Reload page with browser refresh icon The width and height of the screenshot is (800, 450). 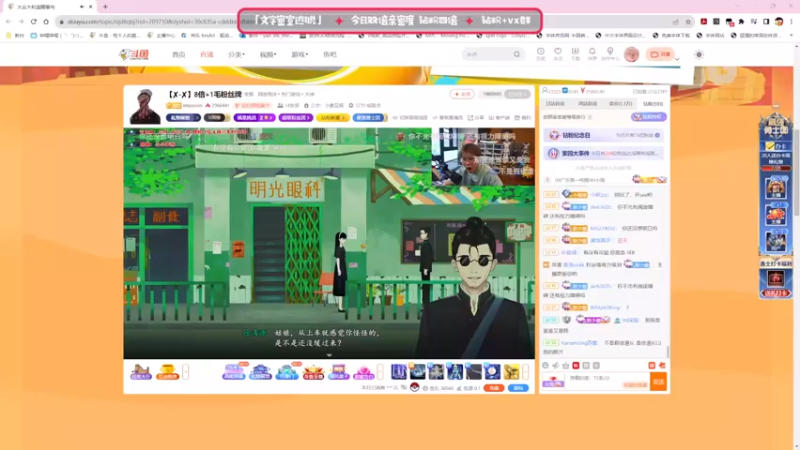(34, 21)
